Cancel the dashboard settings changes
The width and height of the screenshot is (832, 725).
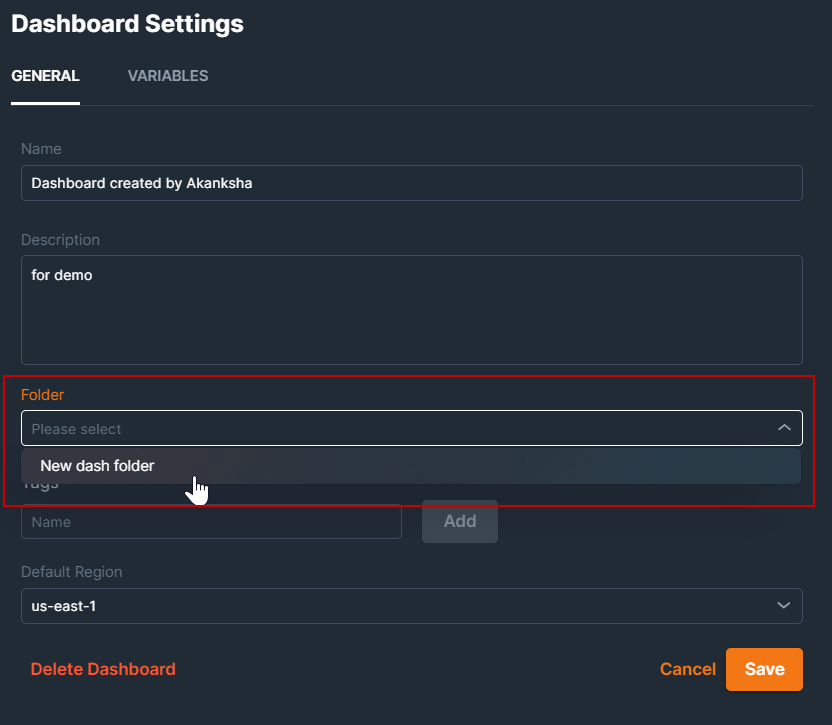[x=688, y=669]
